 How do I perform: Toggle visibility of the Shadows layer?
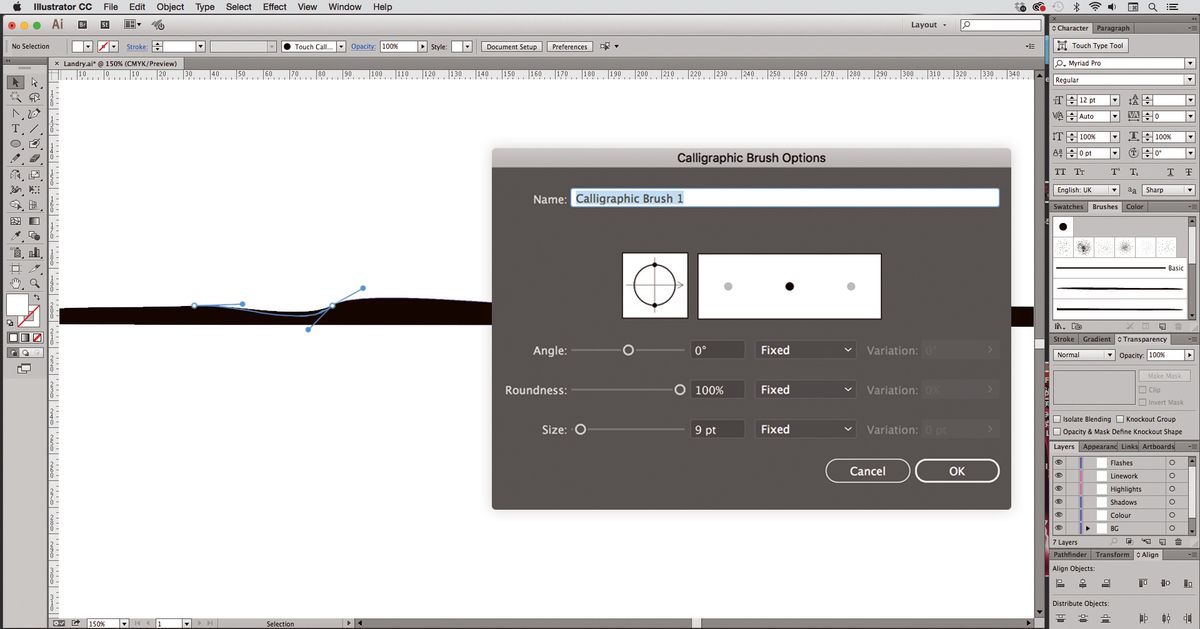click(1059, 501)
